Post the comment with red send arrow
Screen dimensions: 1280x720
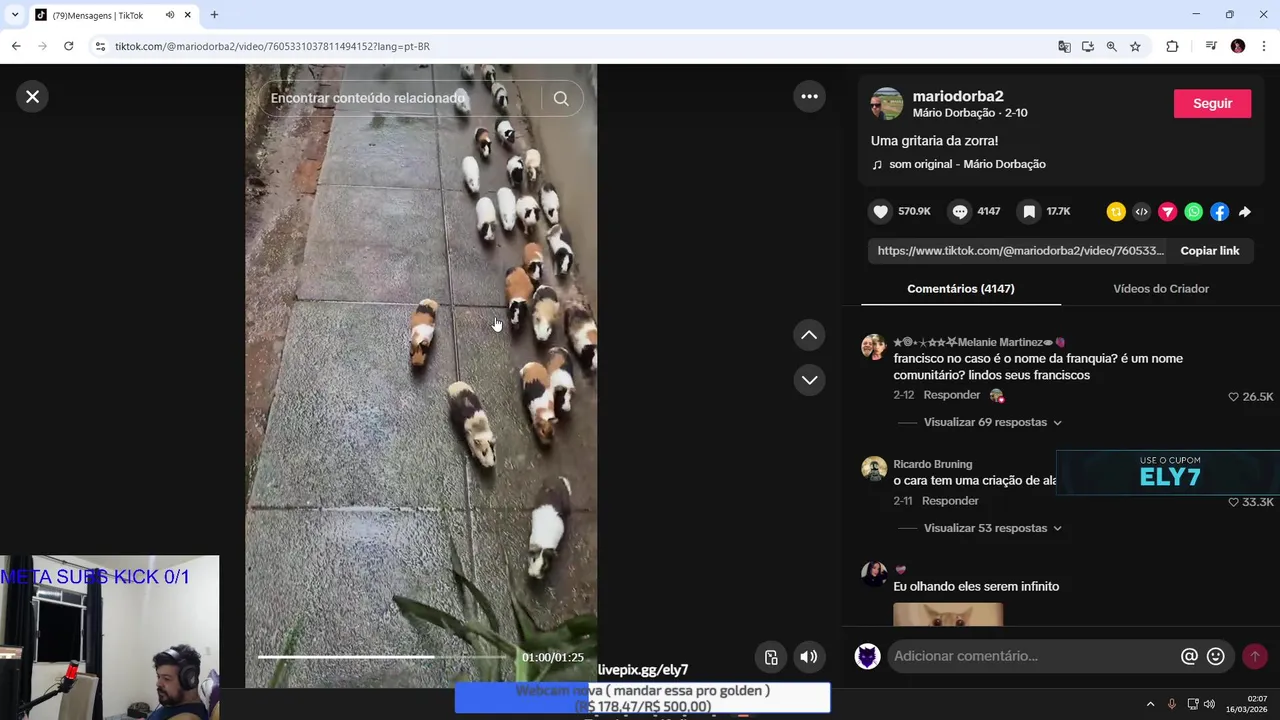[x=1254, y=656]
